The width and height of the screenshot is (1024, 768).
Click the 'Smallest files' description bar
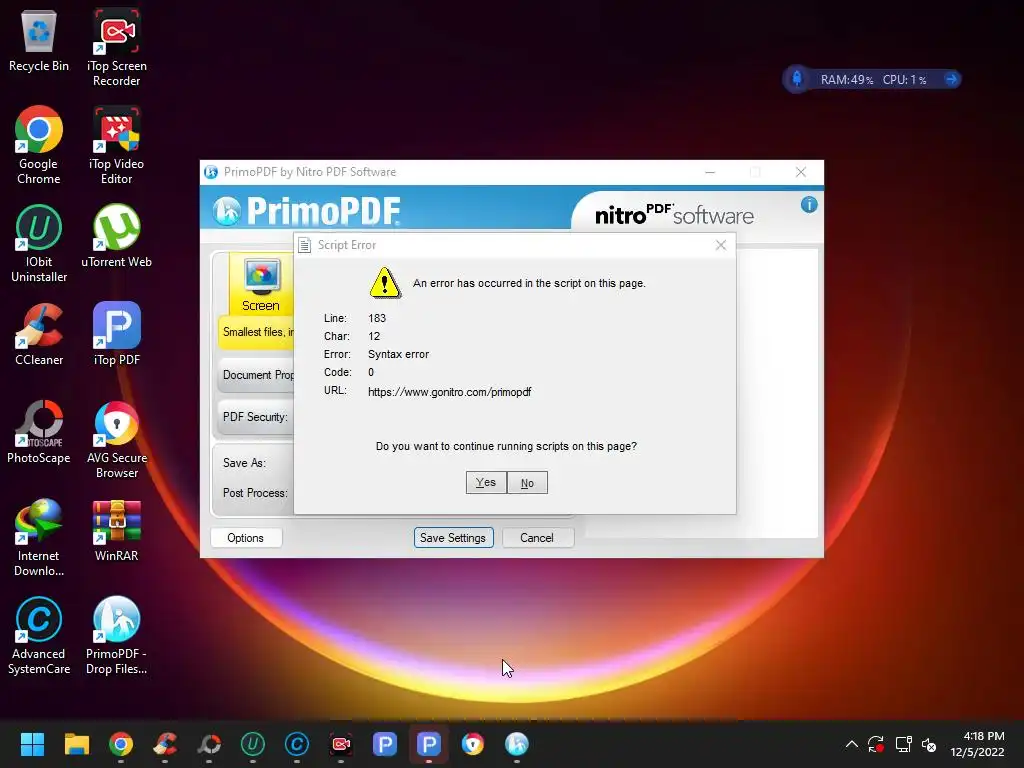(257, 332)
